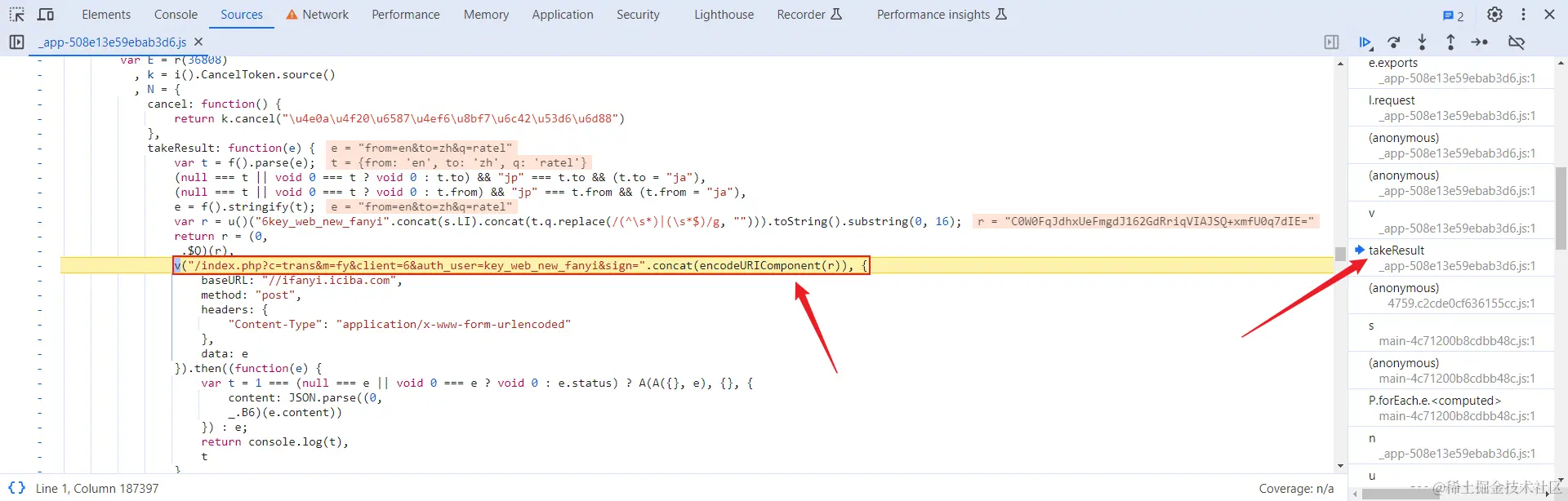Open DevTools settings gear
Viewport: 1568px width, 501px height.
[x=1494, y=15]
